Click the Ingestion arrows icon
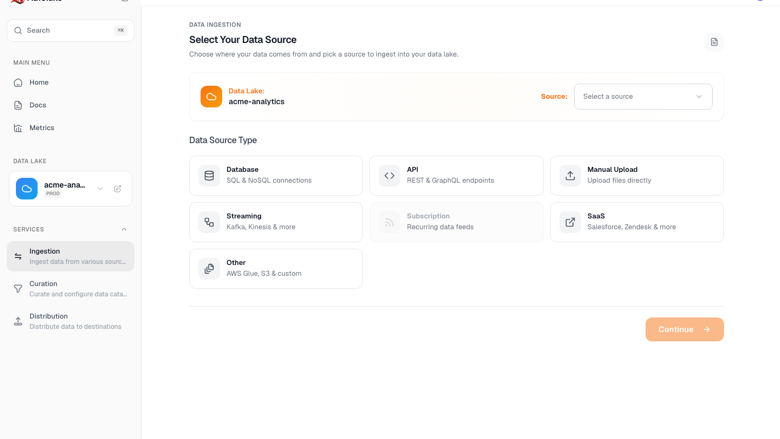 point(18,256)
